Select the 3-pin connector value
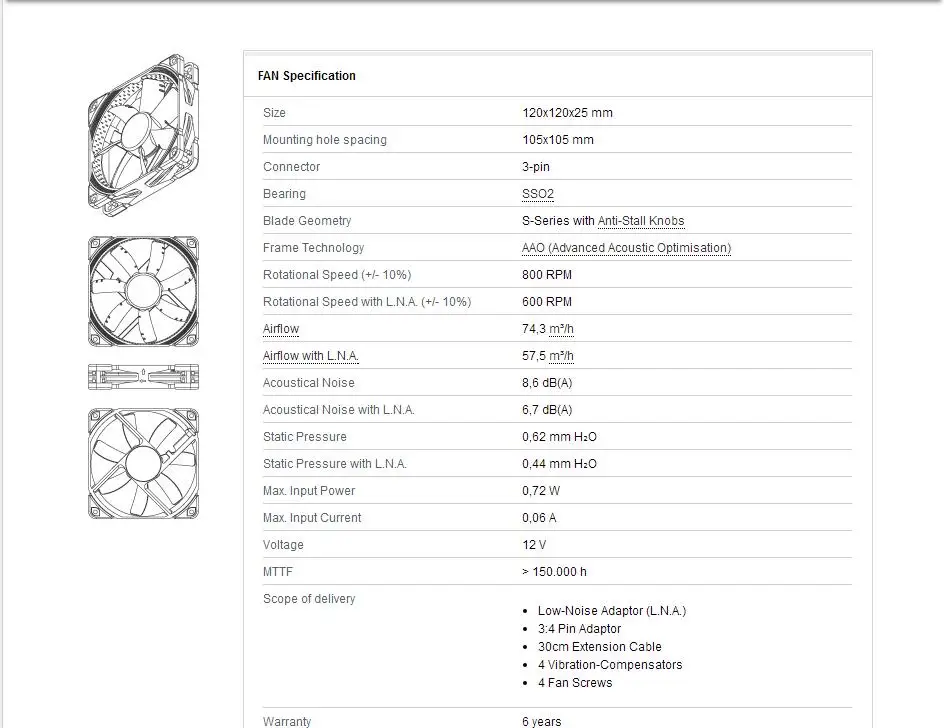This screenshot has height=728, width=944. pyautogui.click(x=536, y=167)
